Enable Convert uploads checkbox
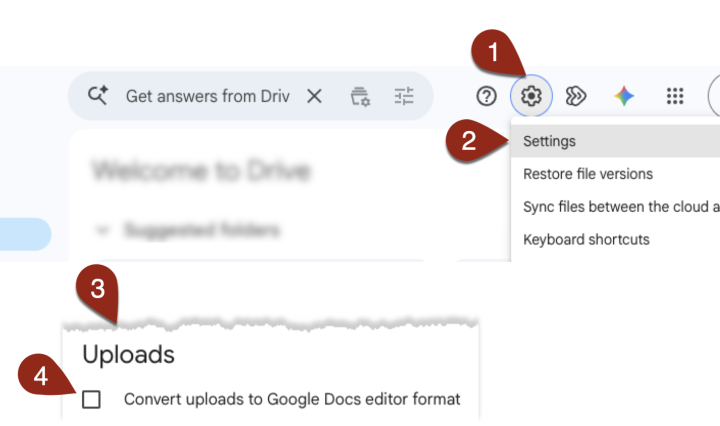This screenshot has height=426, width=720. 91,399
